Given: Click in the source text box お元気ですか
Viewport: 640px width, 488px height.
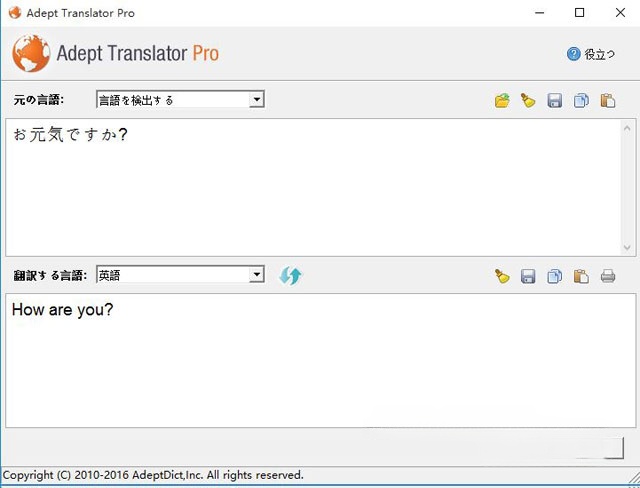Looking at the screenshot, I should (313, 188).
